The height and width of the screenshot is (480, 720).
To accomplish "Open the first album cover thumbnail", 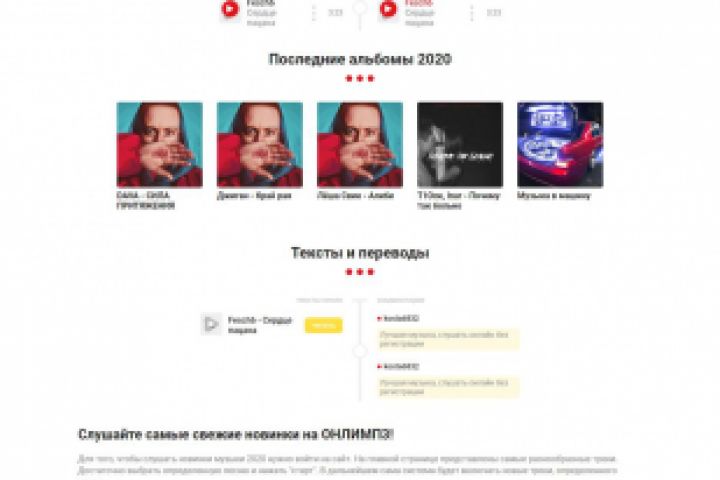I will tap(159, 144).
